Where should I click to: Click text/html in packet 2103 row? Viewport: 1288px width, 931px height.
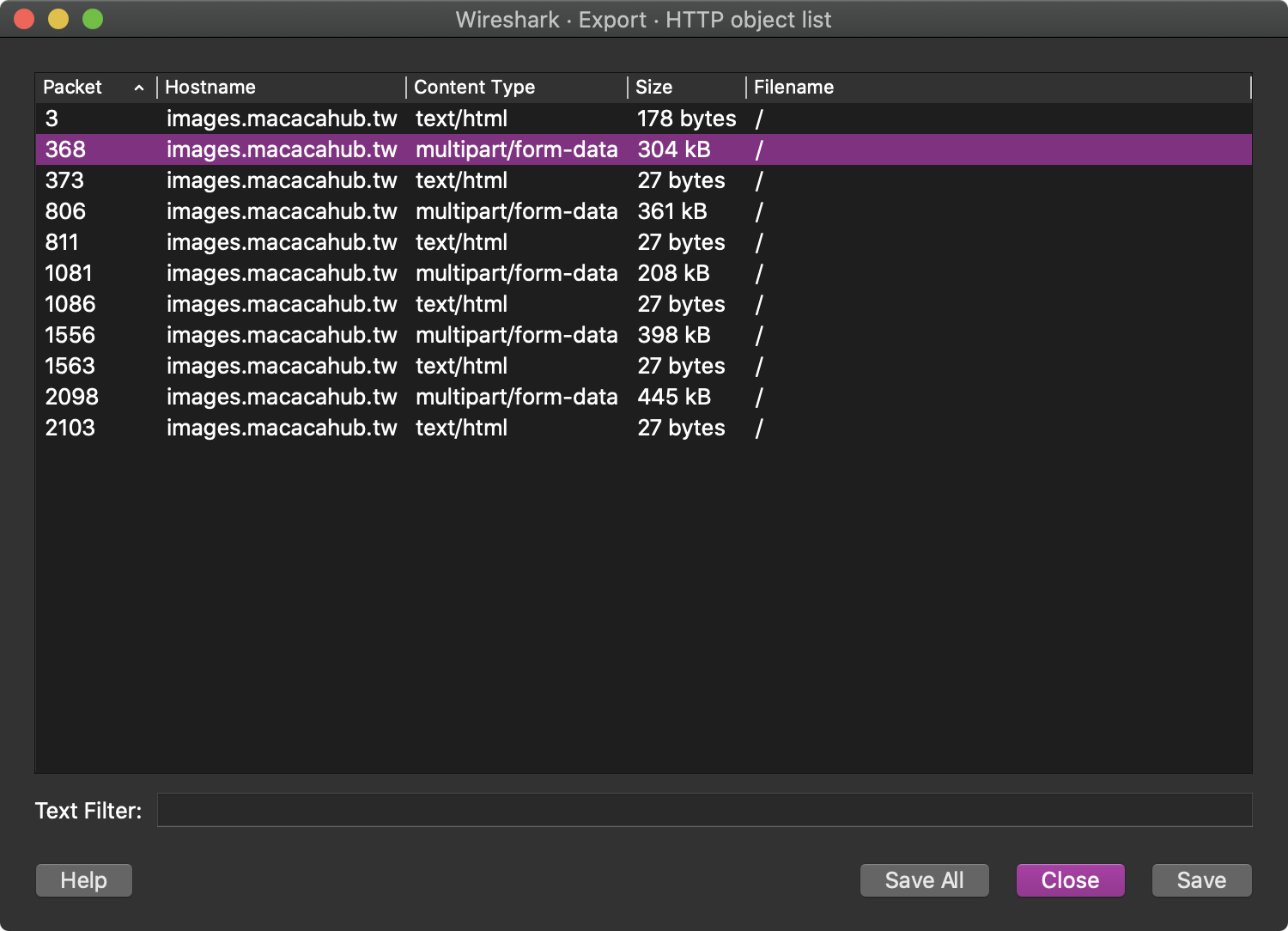point(461,428)
